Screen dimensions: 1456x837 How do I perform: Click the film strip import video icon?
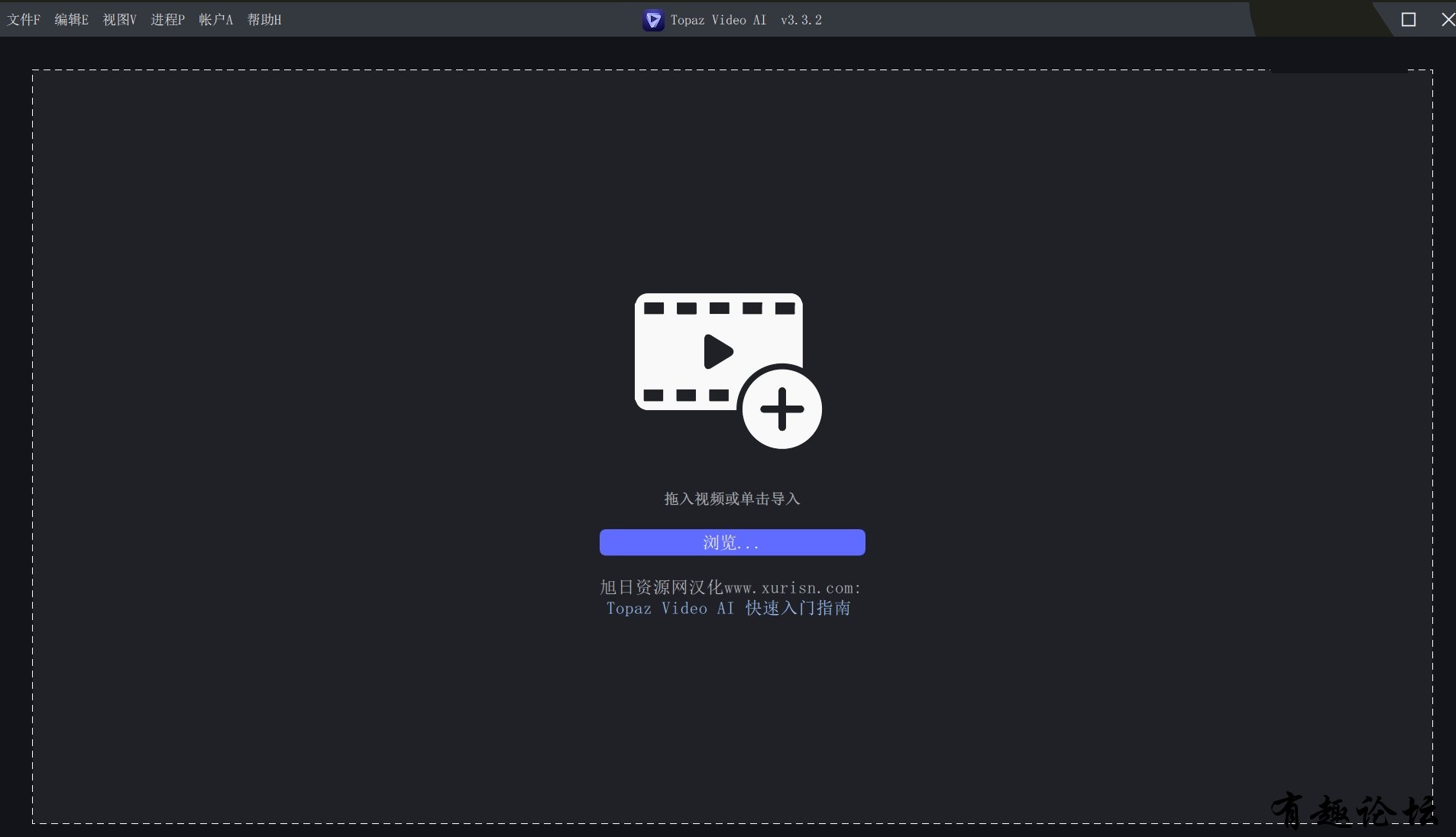tap(728, 370)
